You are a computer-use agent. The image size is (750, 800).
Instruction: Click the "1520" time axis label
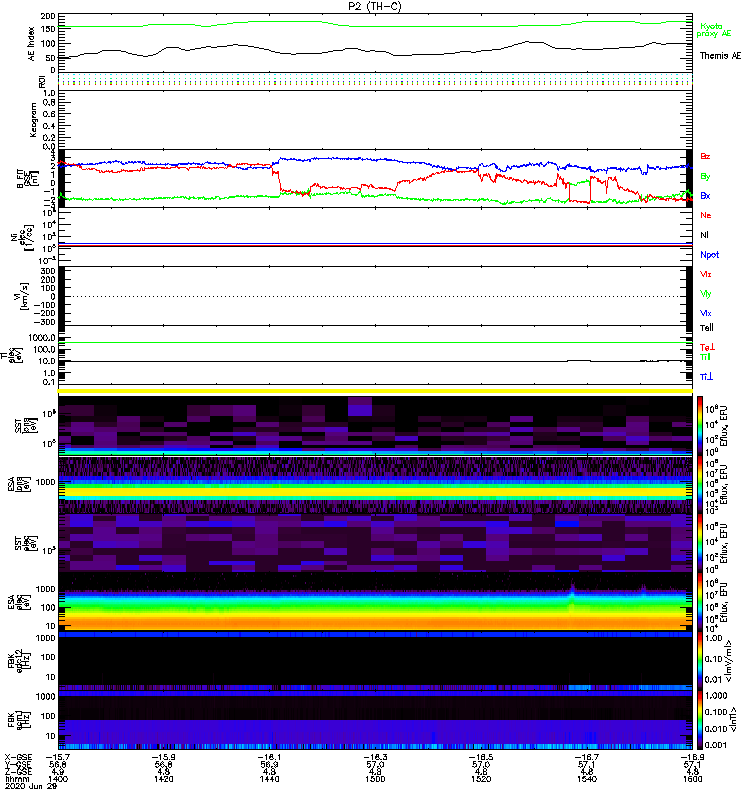point(481,779)
